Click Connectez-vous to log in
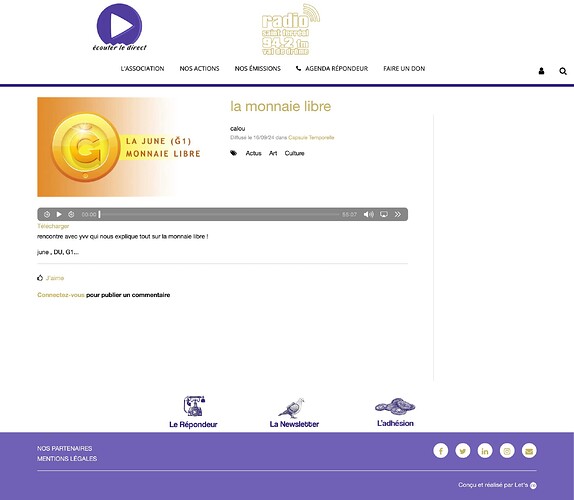 (x=61, y=295)
